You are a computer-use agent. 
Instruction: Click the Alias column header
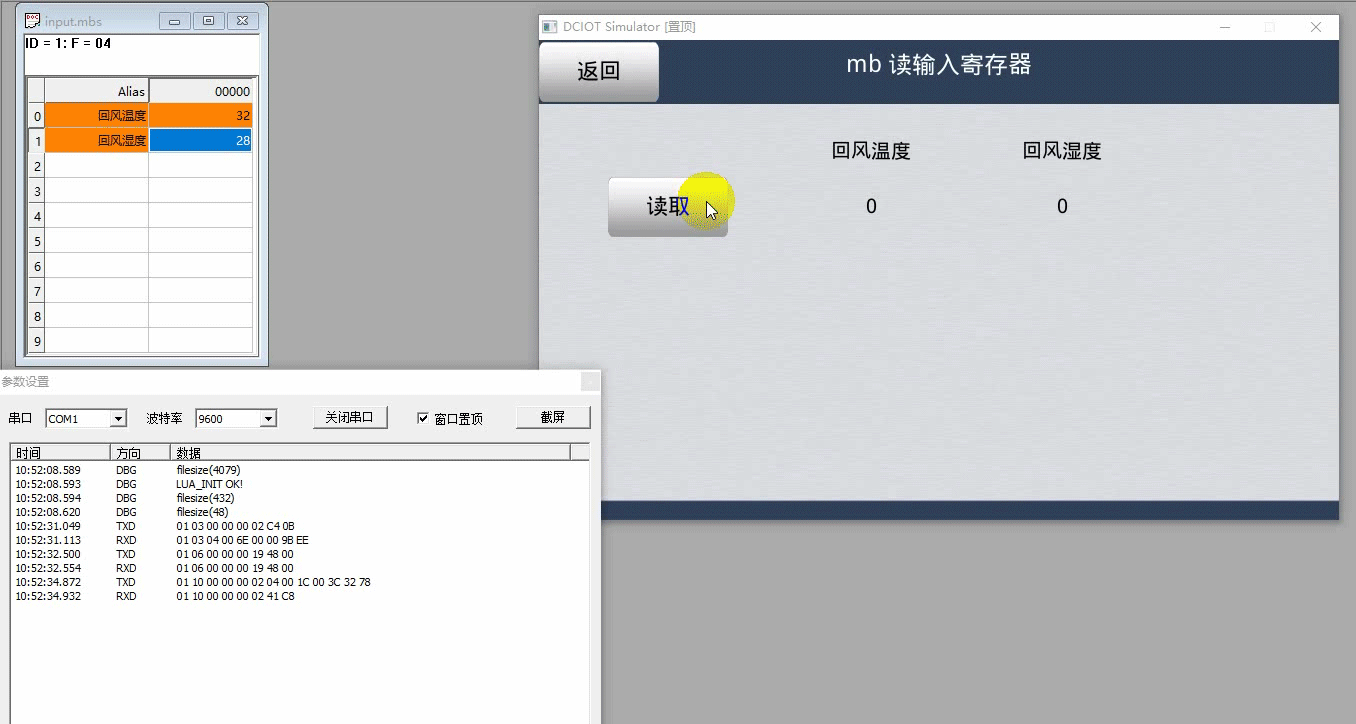click(97, 90)
